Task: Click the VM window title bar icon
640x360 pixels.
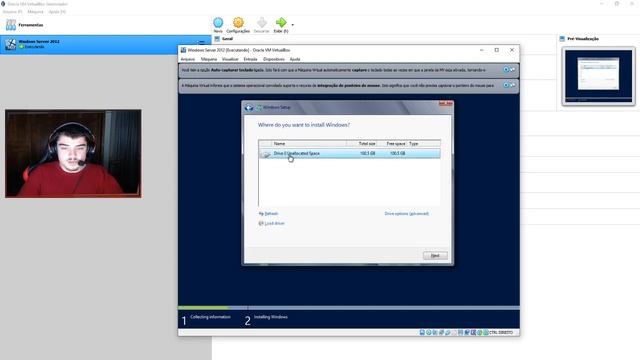Action: click(183, 50)
